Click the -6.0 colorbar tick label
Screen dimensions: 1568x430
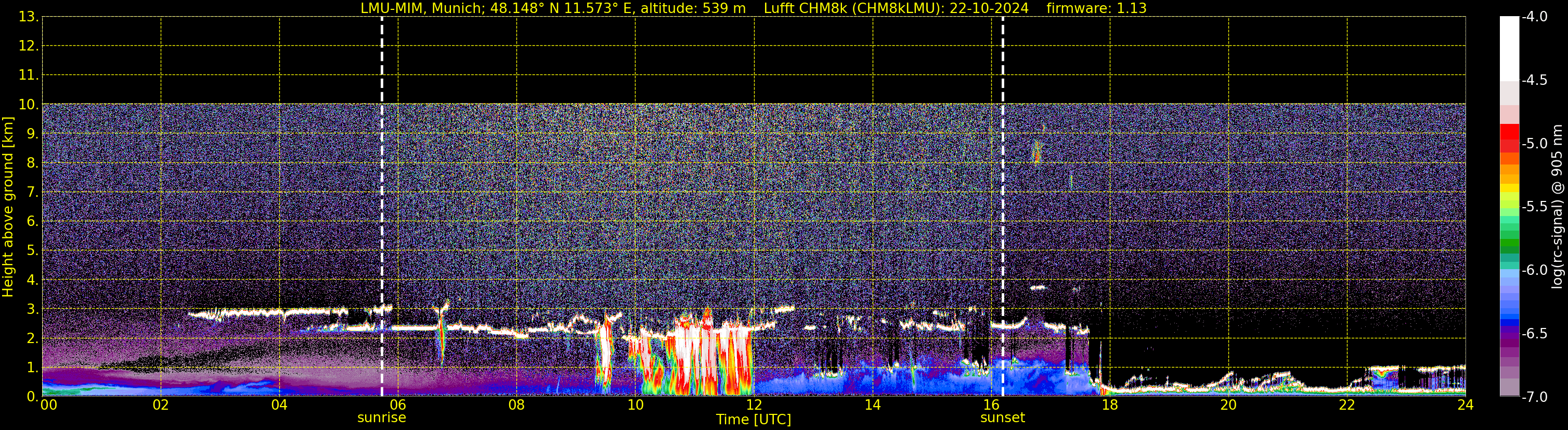(x=1534, y=270)
